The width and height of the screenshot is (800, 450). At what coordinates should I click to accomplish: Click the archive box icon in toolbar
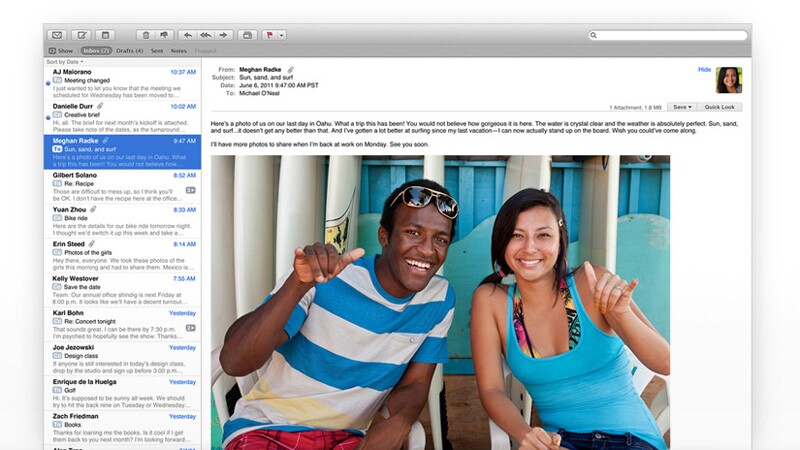[x=105, y=35]
